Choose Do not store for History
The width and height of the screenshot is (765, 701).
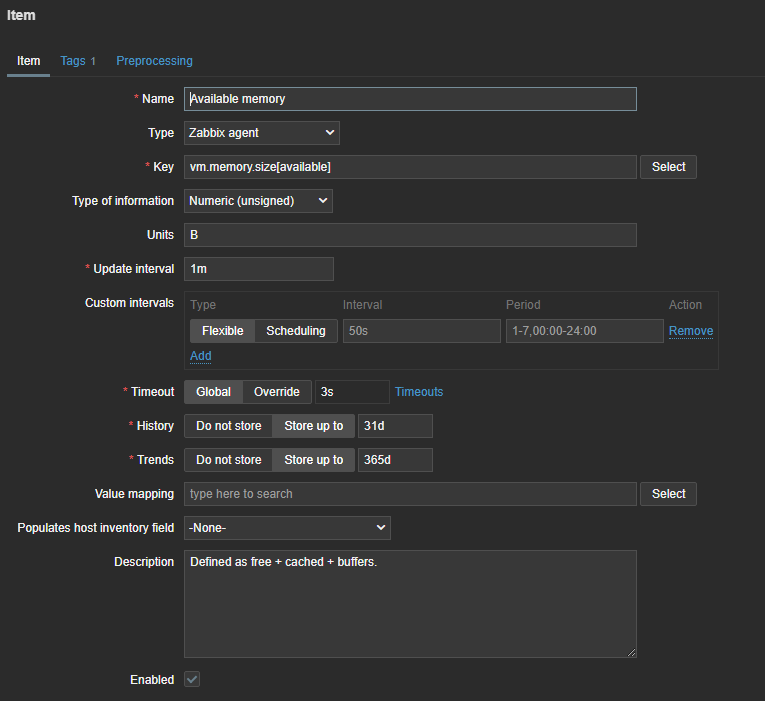(228, 426)
